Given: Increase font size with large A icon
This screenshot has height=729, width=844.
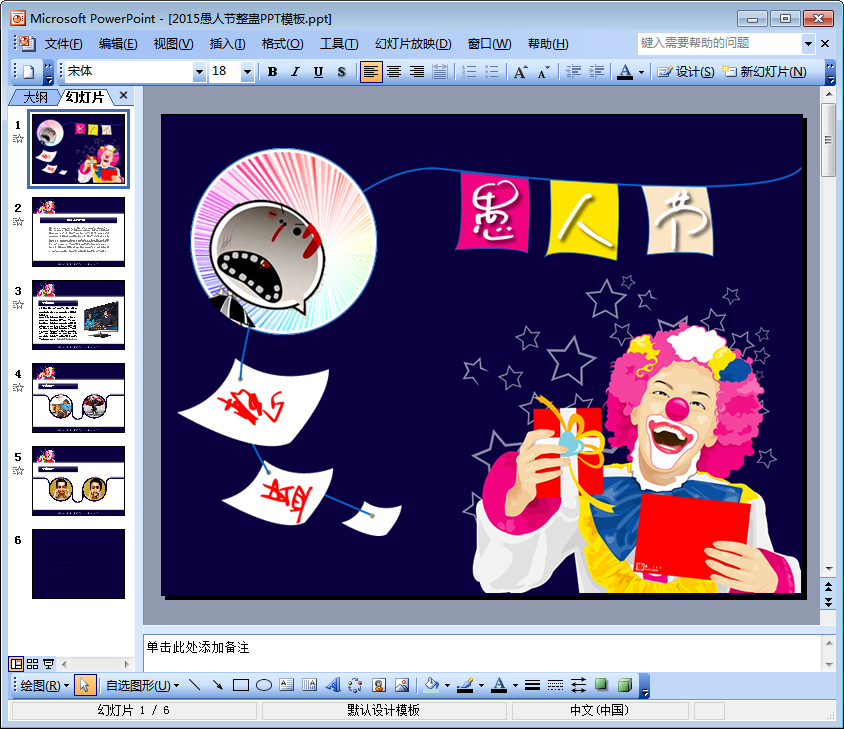Looking at the screenshot, I should [x=521, y=72].
